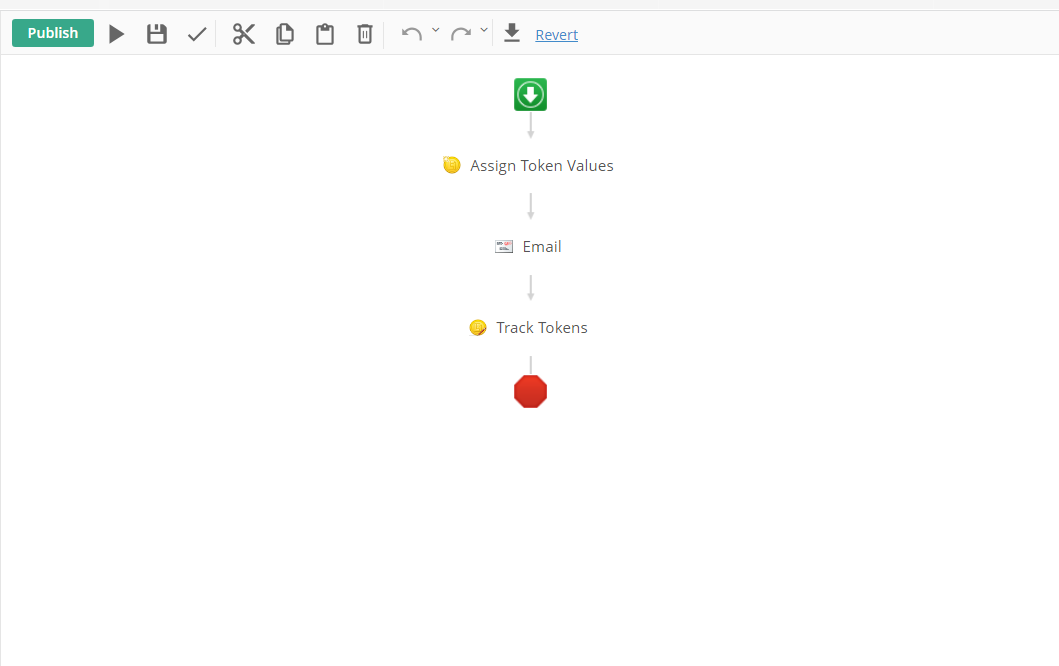Select the Track Tokens activity label
Screen dimensions: 1059x666
[542, 328]
